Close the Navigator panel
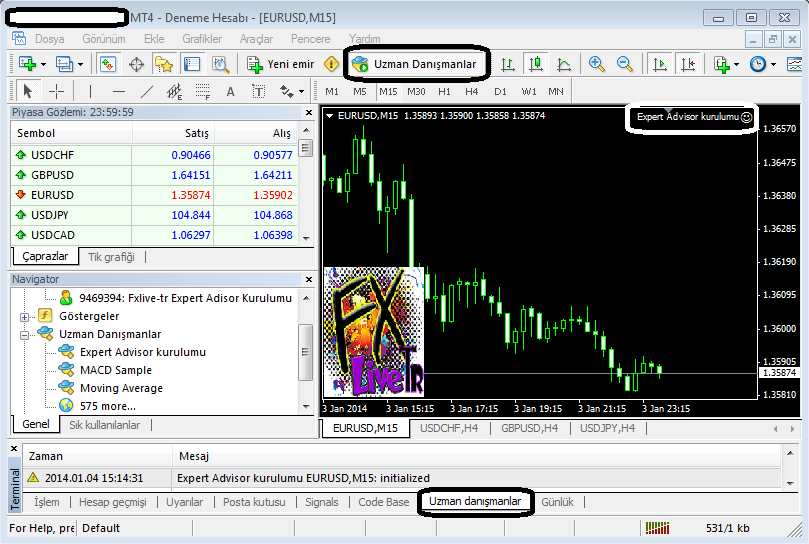The height and width of the screenshot is (544, 809). tap(309, 279)
